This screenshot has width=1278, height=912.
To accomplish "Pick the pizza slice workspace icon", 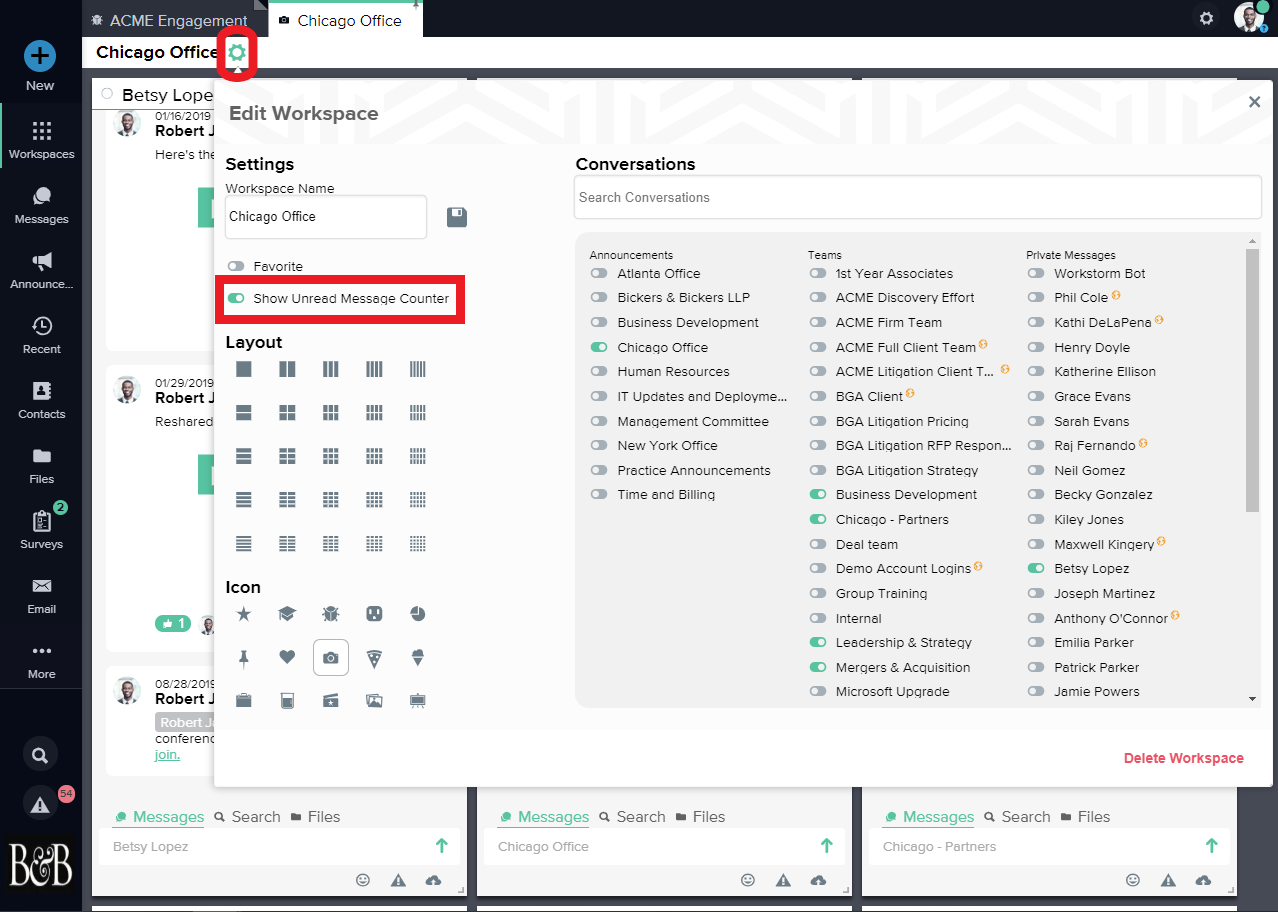I will tap(374, 657).
